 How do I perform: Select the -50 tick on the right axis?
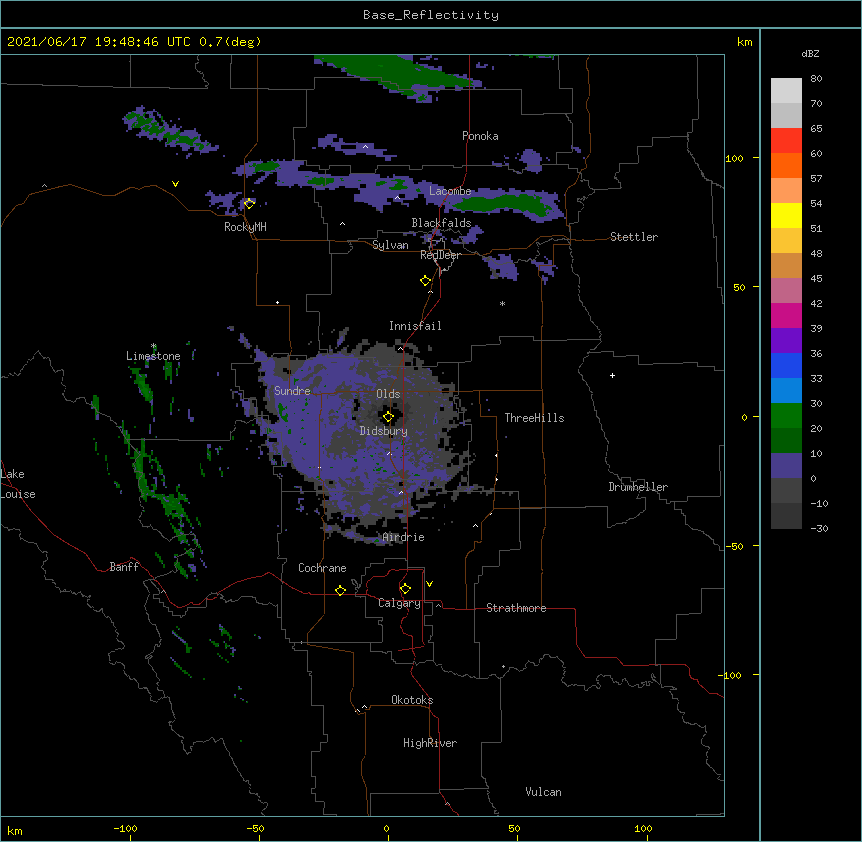[x=734, y=546]
